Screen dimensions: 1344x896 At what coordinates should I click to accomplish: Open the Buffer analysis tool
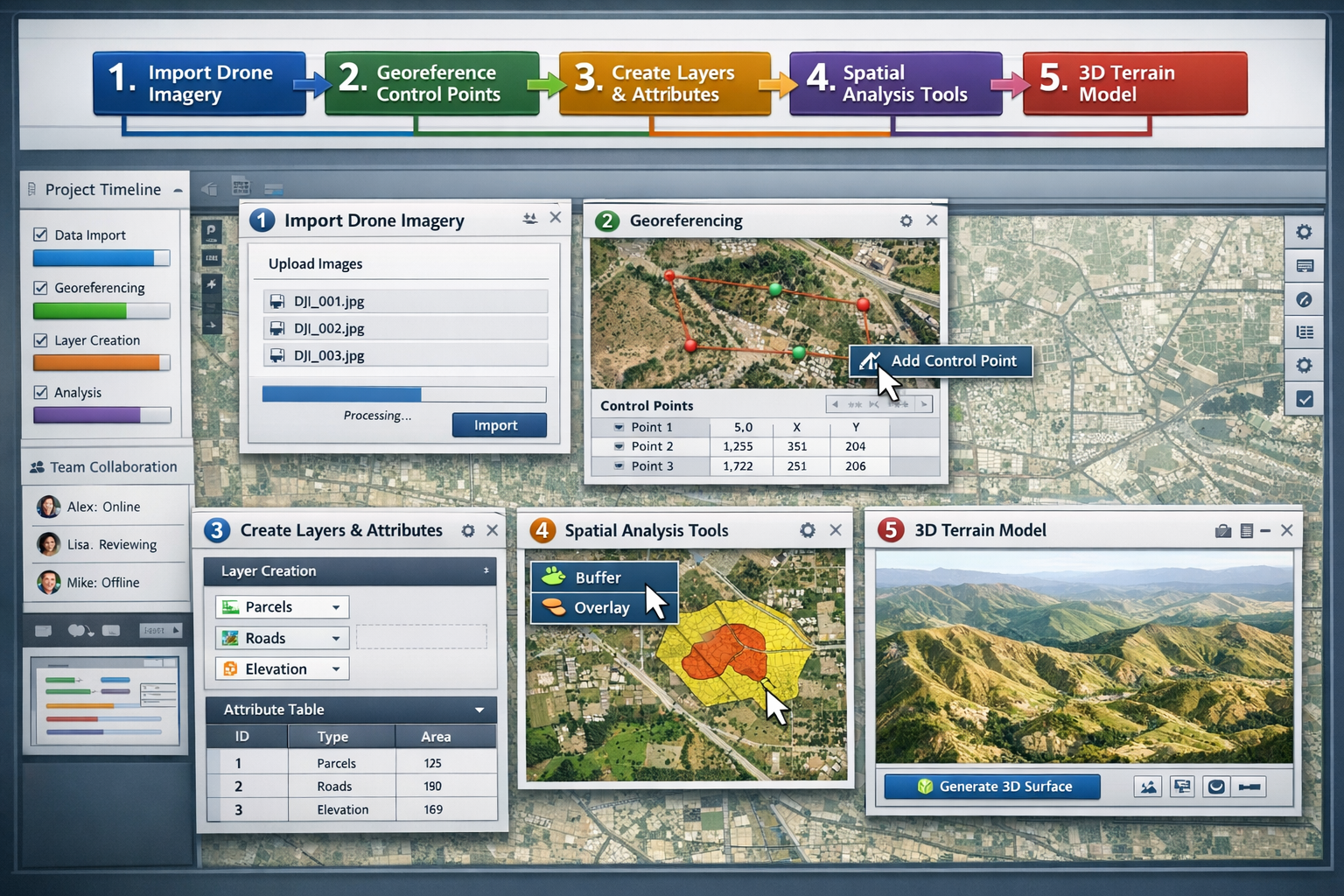[x=596, y=577]
